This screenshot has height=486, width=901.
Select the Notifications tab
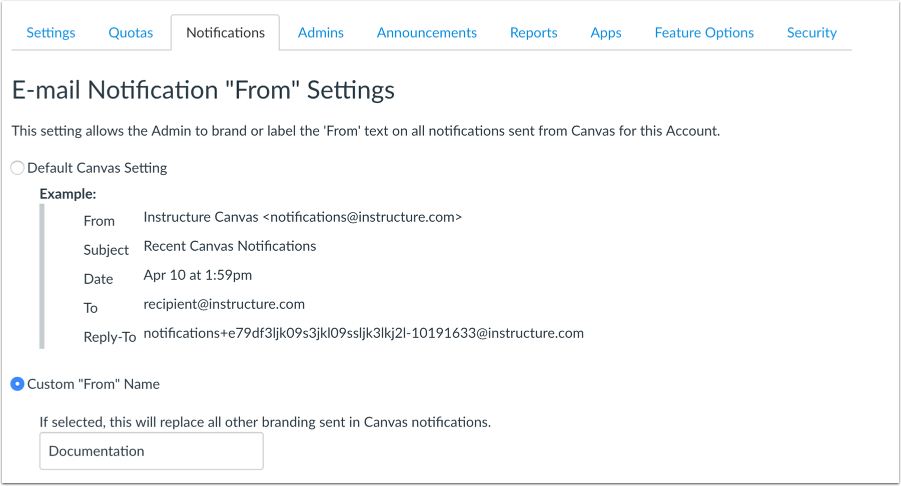pos(225,33)
